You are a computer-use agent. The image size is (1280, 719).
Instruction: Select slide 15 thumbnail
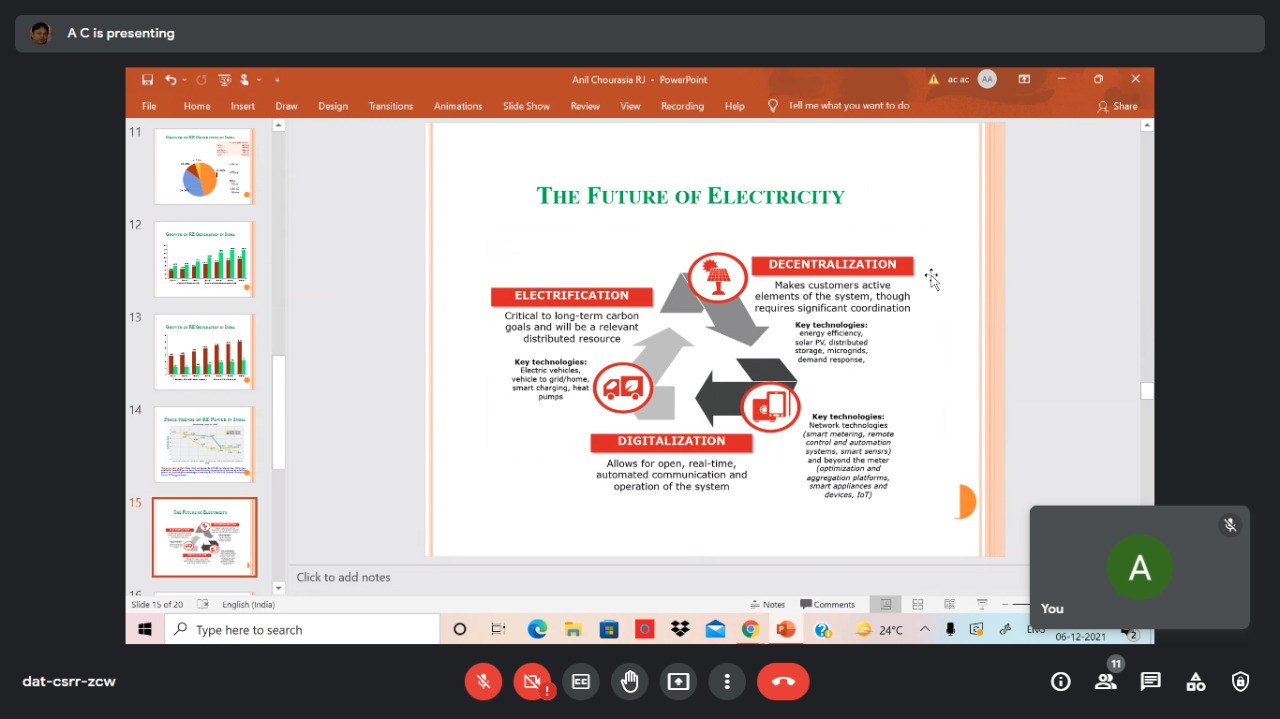204,537
